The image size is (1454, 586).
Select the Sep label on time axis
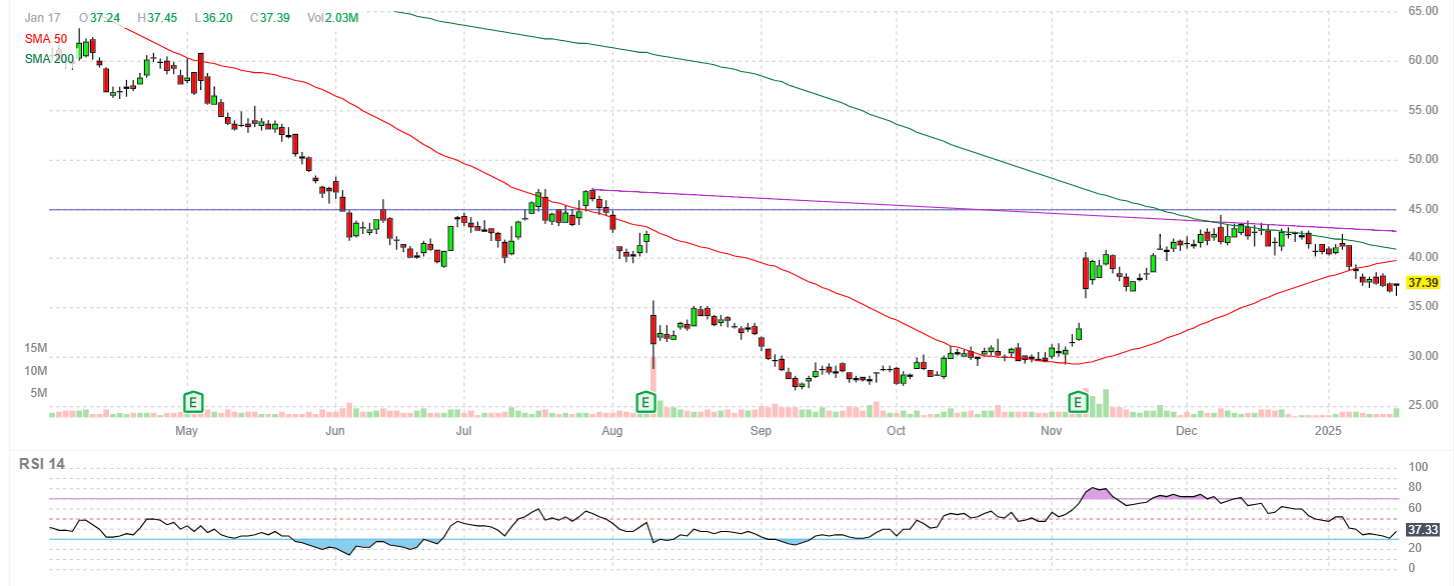pyautogui.click(x=760, y=431)
